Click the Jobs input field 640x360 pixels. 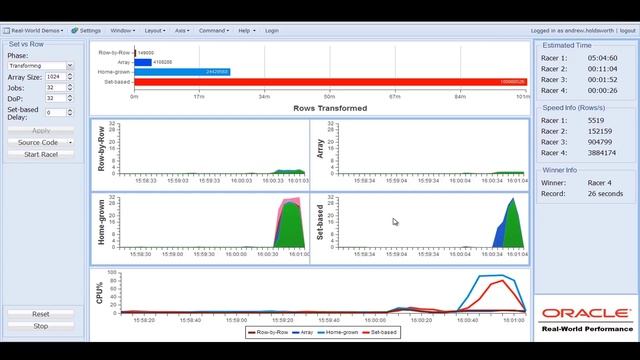56,88
